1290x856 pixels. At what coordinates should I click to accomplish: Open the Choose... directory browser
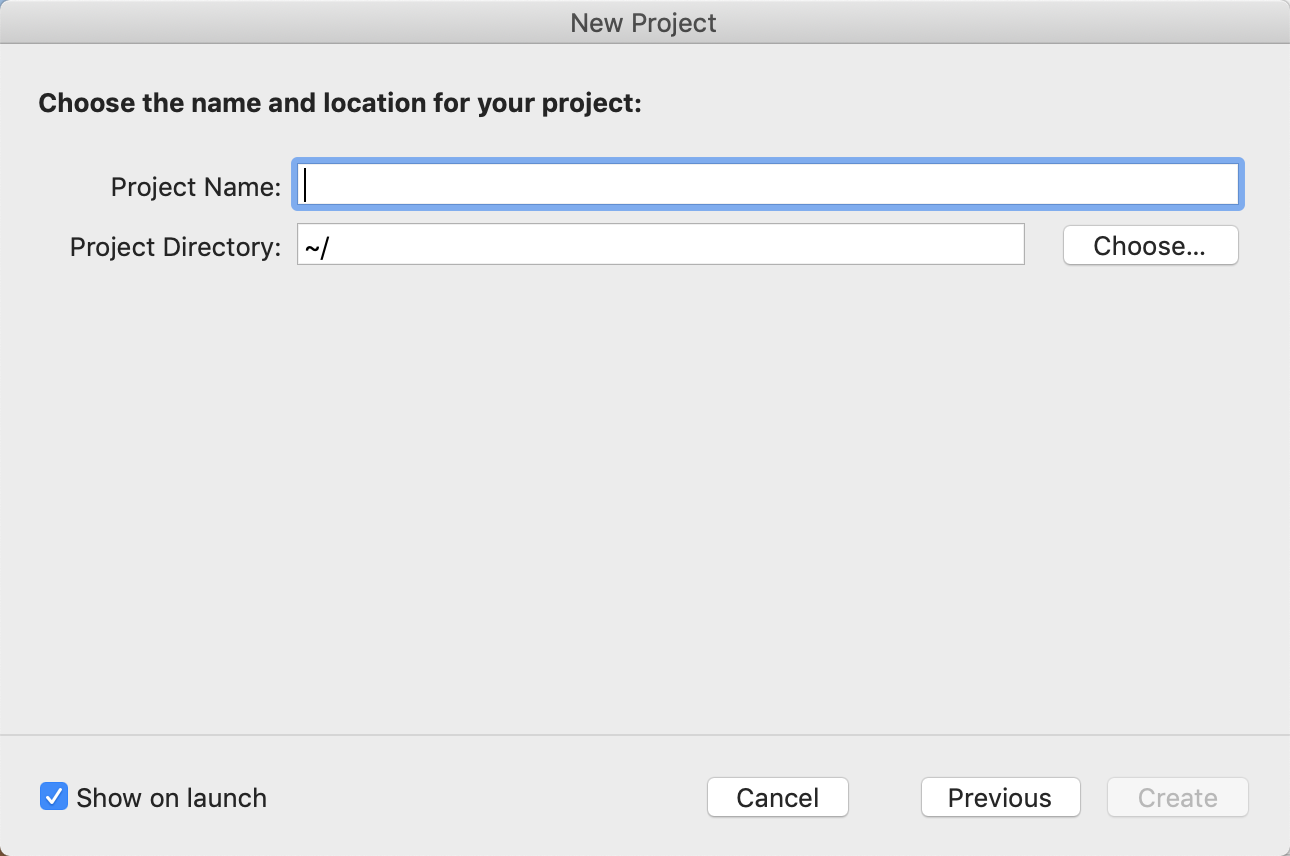[x=1150, y=246]
